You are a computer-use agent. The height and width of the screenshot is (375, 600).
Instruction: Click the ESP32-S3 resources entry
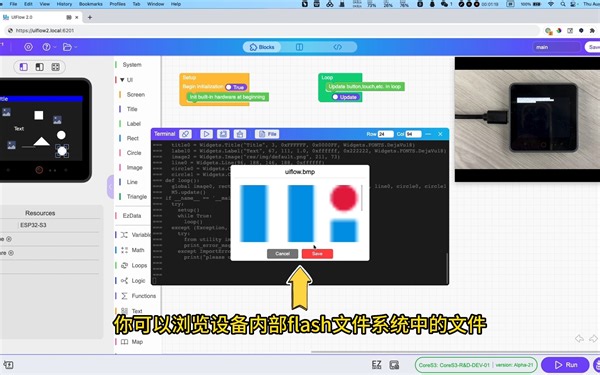tap(33, 225)
